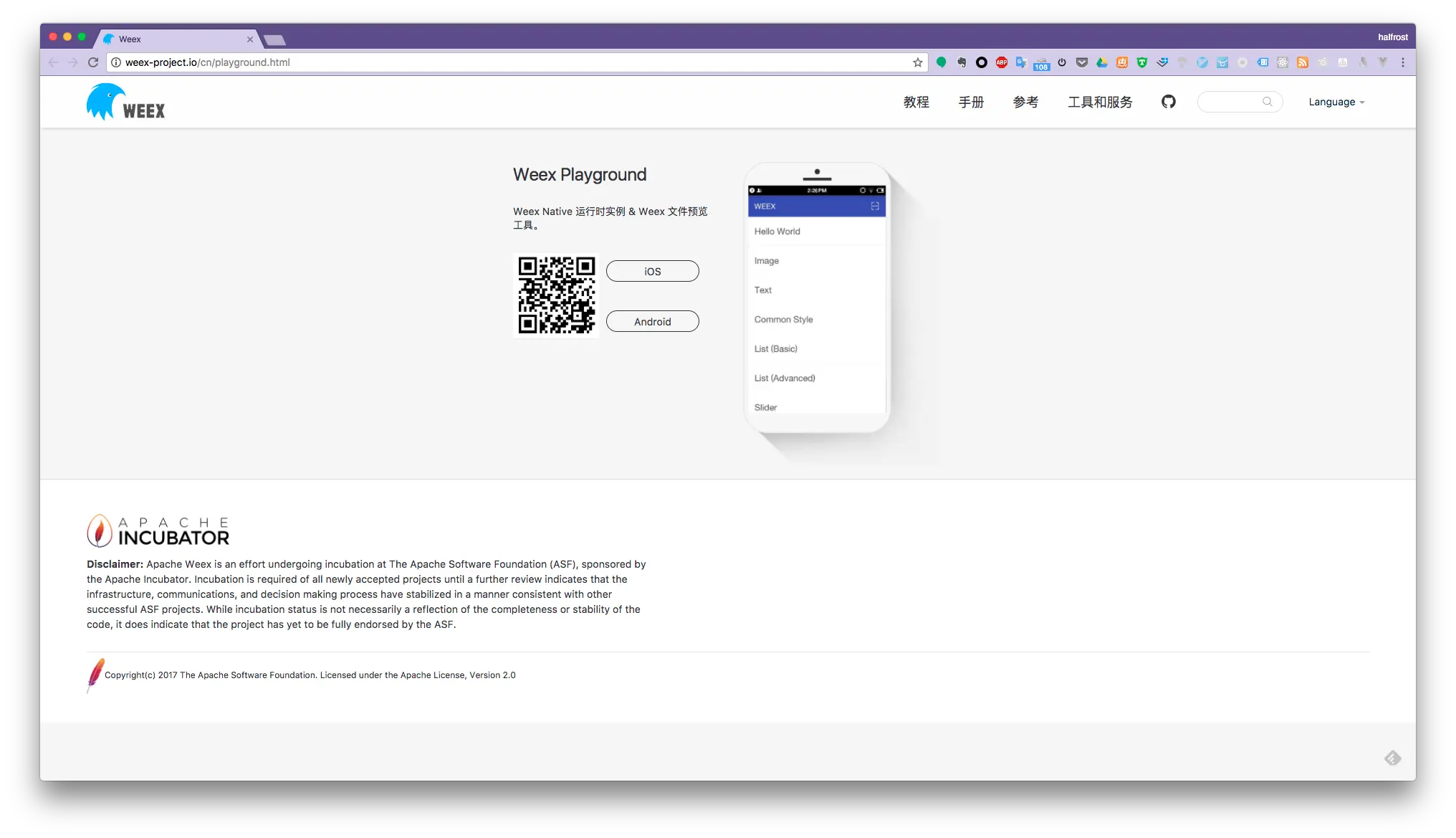The image size is (1456, 838).
Task: Open the RSS feed extension
Action: (x=1303, y=62)
